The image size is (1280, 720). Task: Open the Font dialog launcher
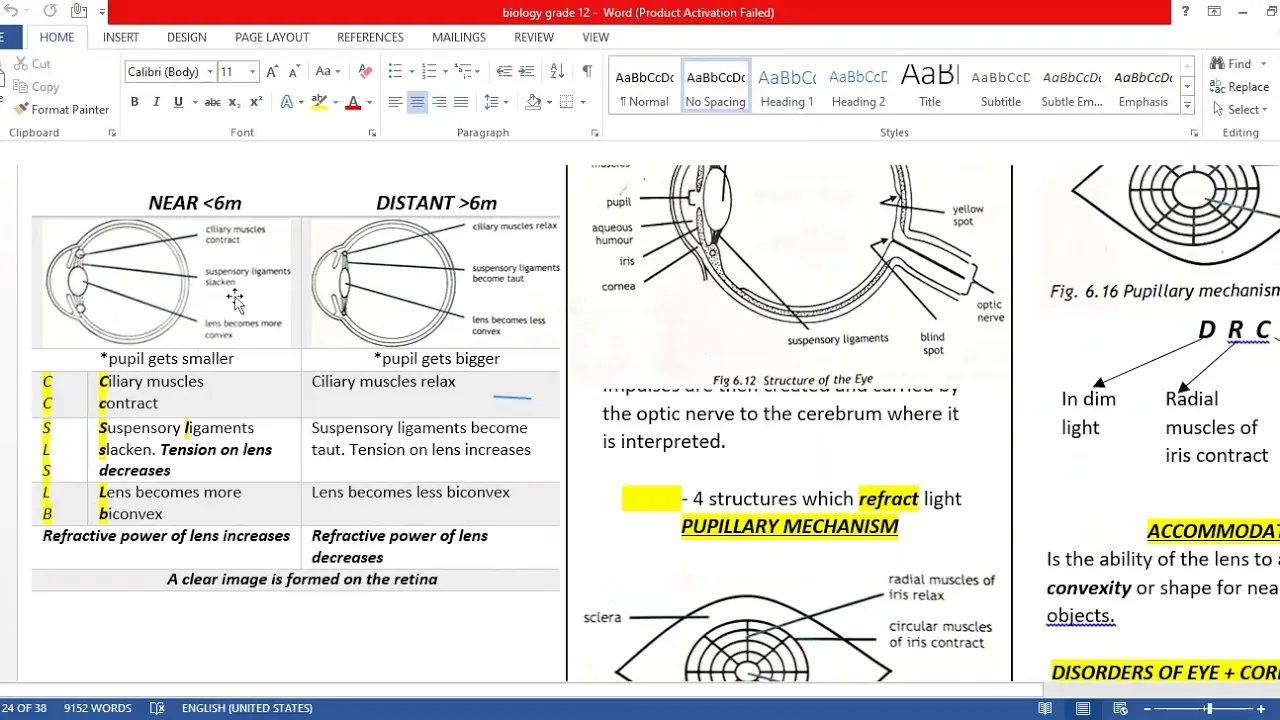[372, 133]
